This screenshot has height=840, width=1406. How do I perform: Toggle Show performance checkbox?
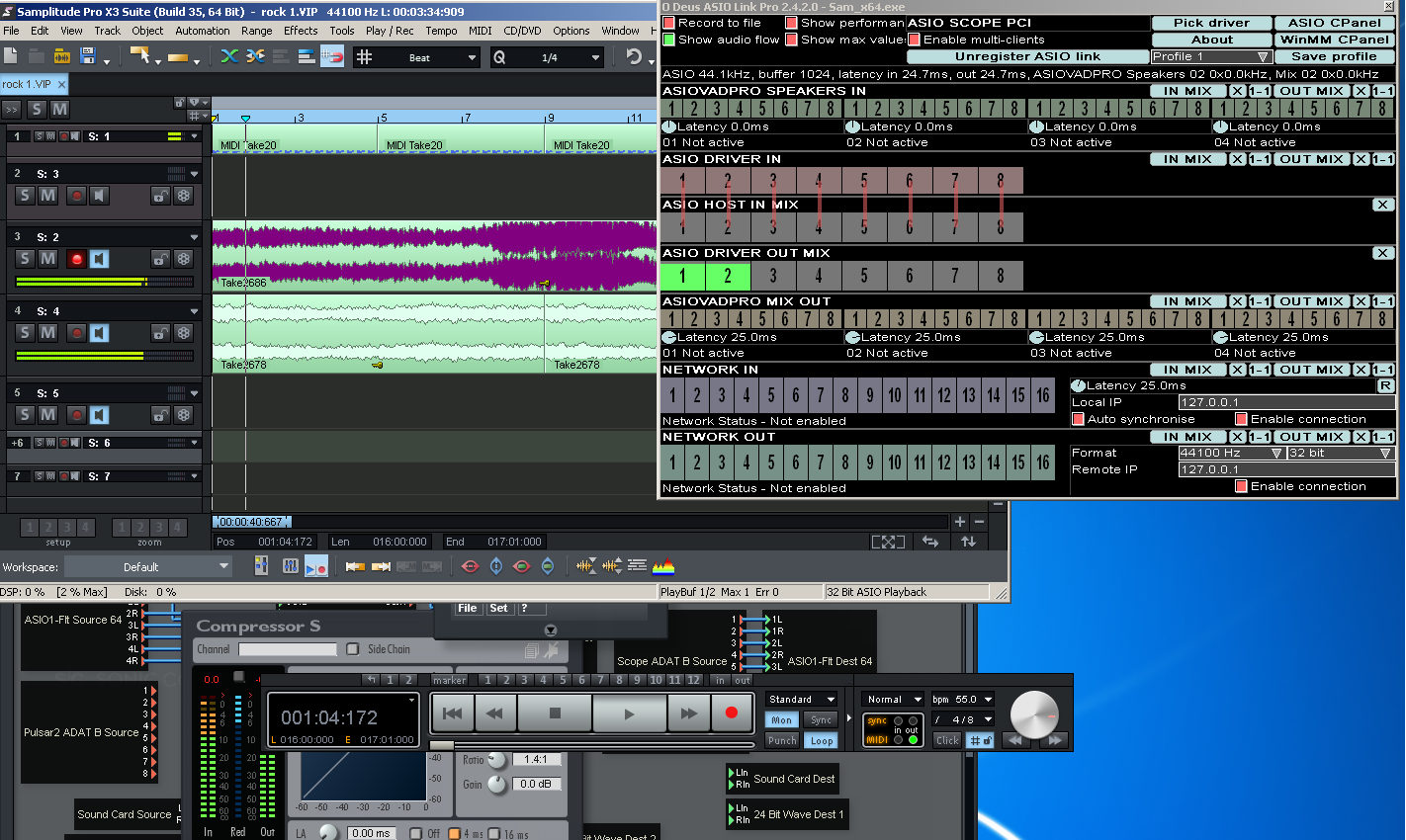click(x=792, y=23)
